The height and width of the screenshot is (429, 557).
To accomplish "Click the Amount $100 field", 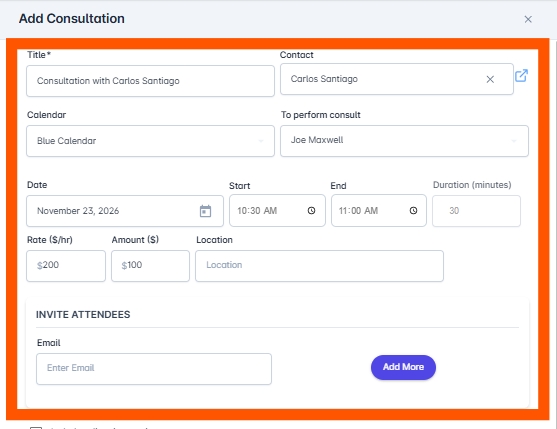I will click(x=150, y=266).
